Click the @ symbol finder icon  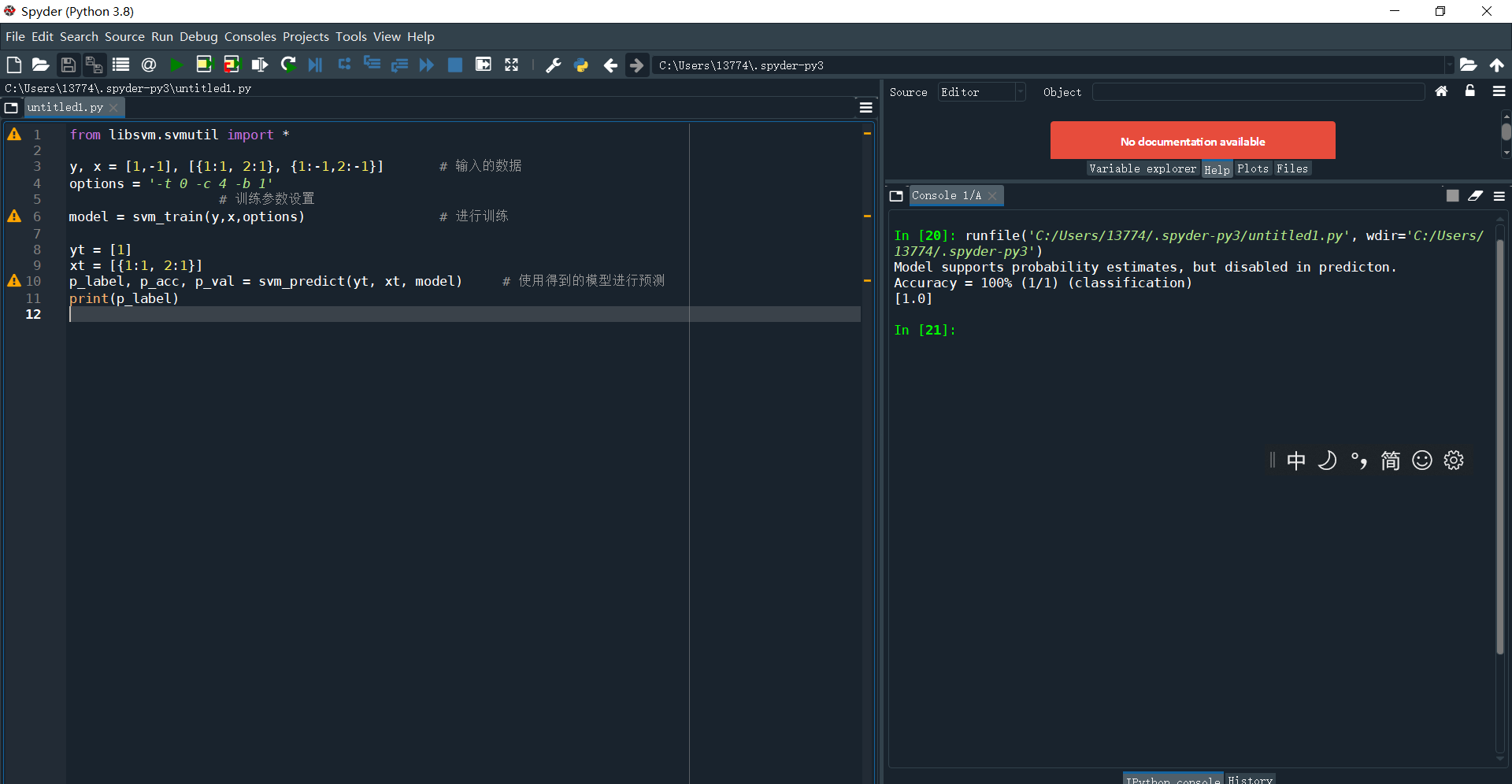coord(149,65)
